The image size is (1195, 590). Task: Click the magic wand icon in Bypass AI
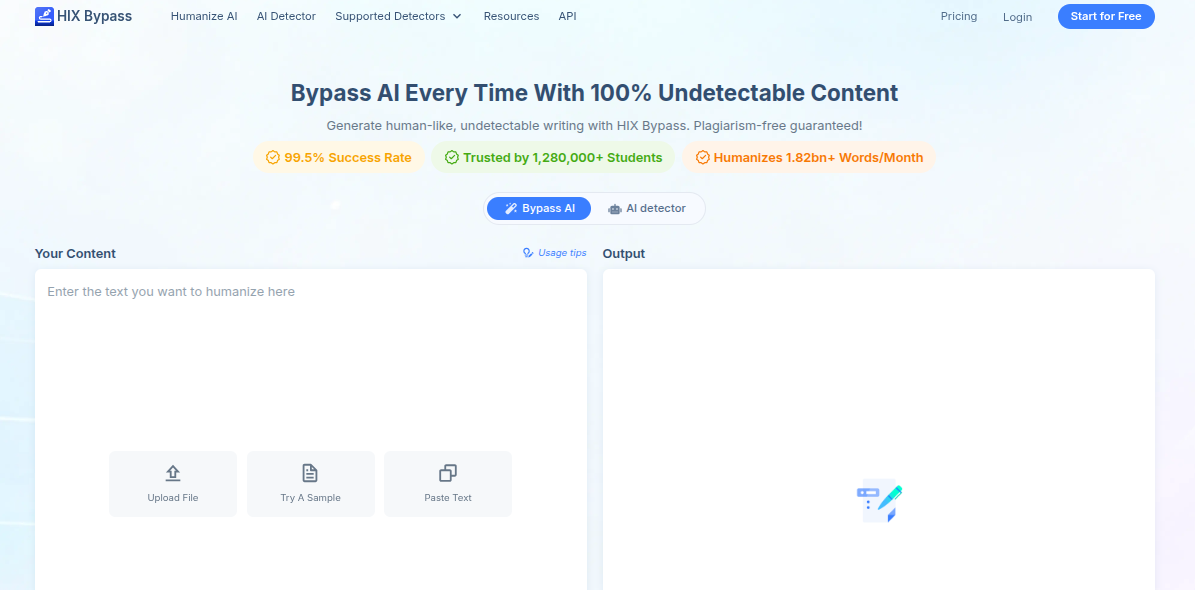pyautogui.click(x=511, y=209)
